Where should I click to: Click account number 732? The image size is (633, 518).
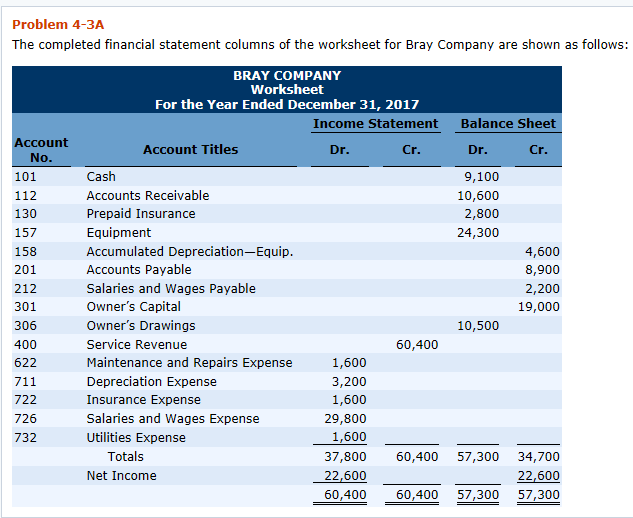coord(25,438)
